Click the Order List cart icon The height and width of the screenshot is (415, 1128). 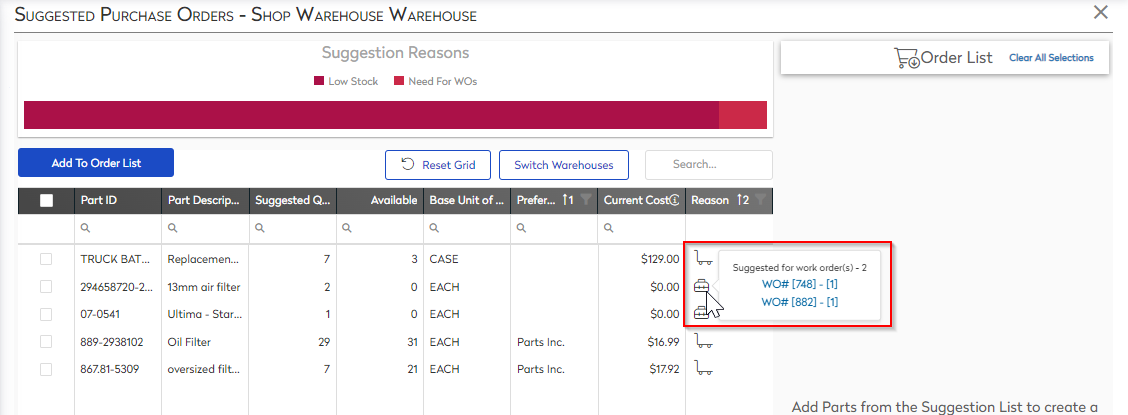906,58
